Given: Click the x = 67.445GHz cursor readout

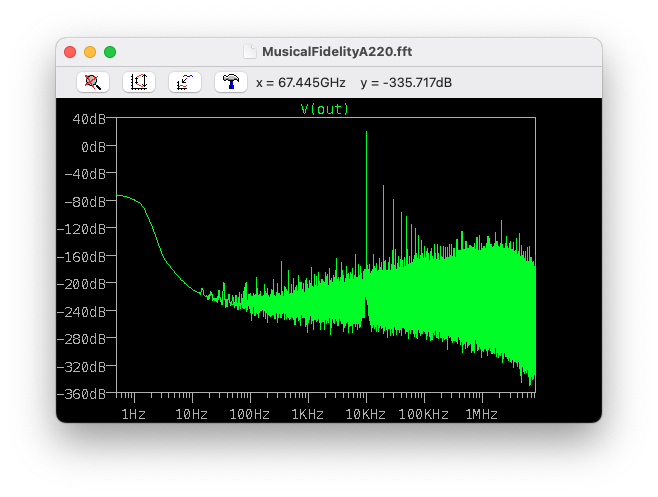Looking at the screenshot, I should (301, 83).
